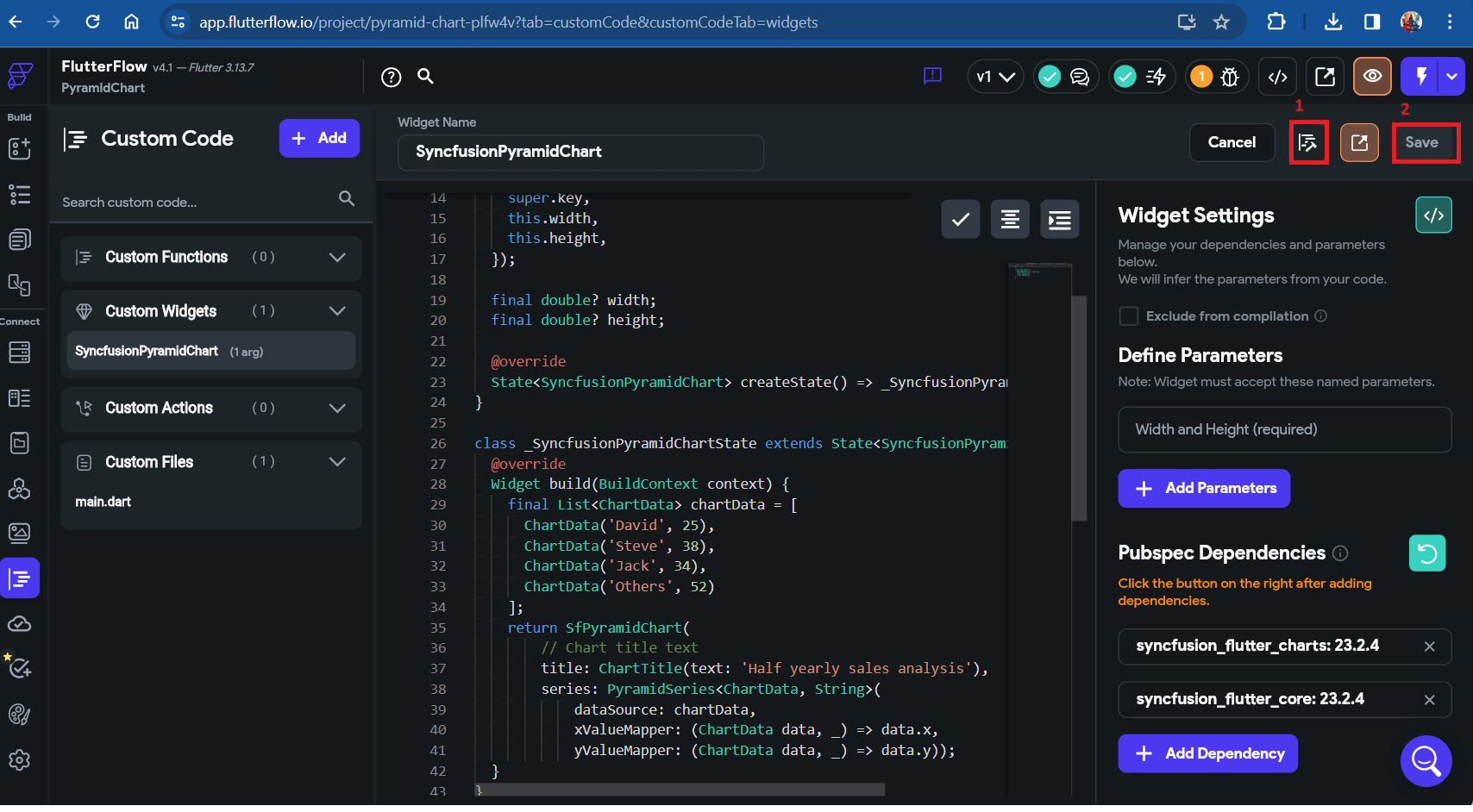Open the Settings gear sidebar icon
Image resolution: width=1473 pixels, height=812 pixels.
[19, 759]
